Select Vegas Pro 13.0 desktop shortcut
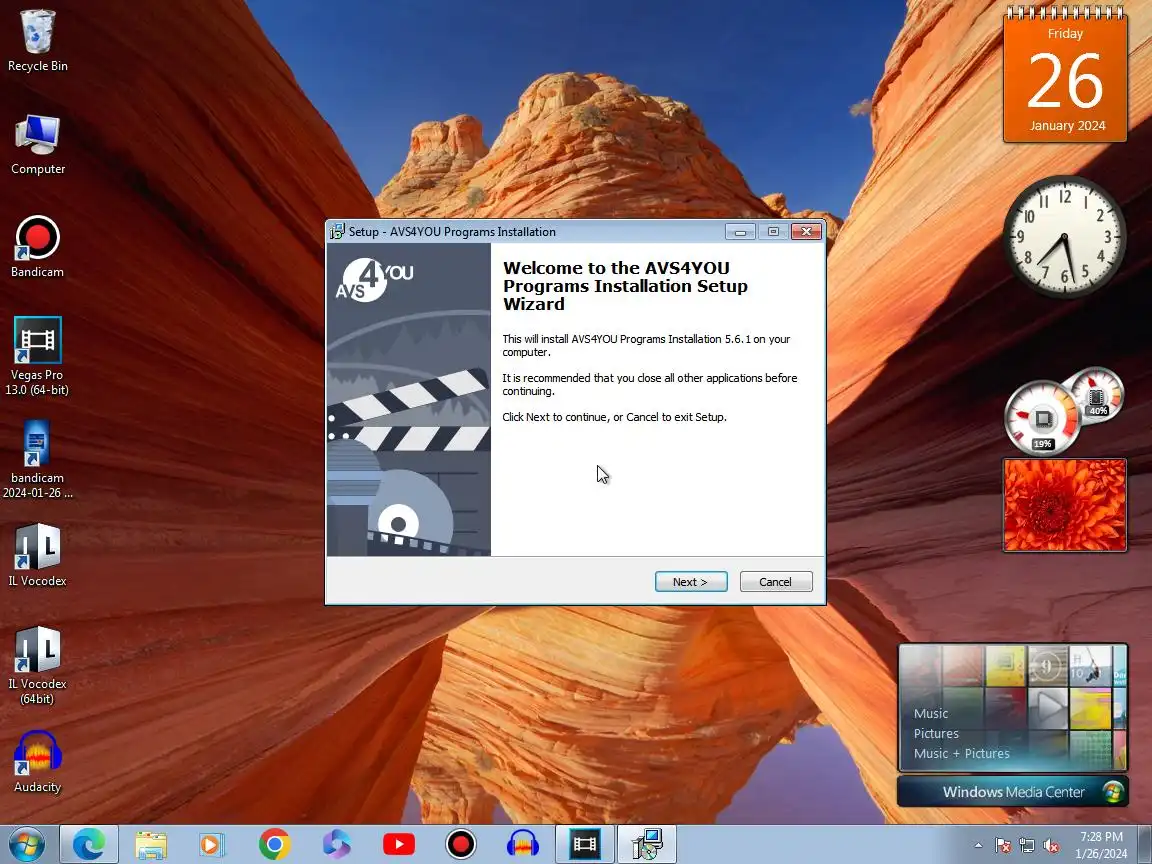The width and height of the screenshot is (1152, 864). coord(37,357)
